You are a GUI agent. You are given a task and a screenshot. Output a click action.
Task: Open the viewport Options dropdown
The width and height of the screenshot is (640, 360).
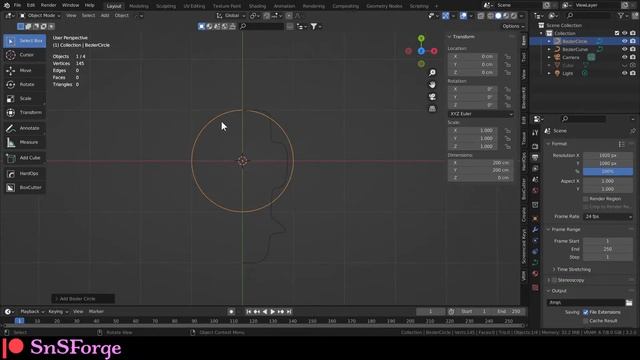coord(513,27)
